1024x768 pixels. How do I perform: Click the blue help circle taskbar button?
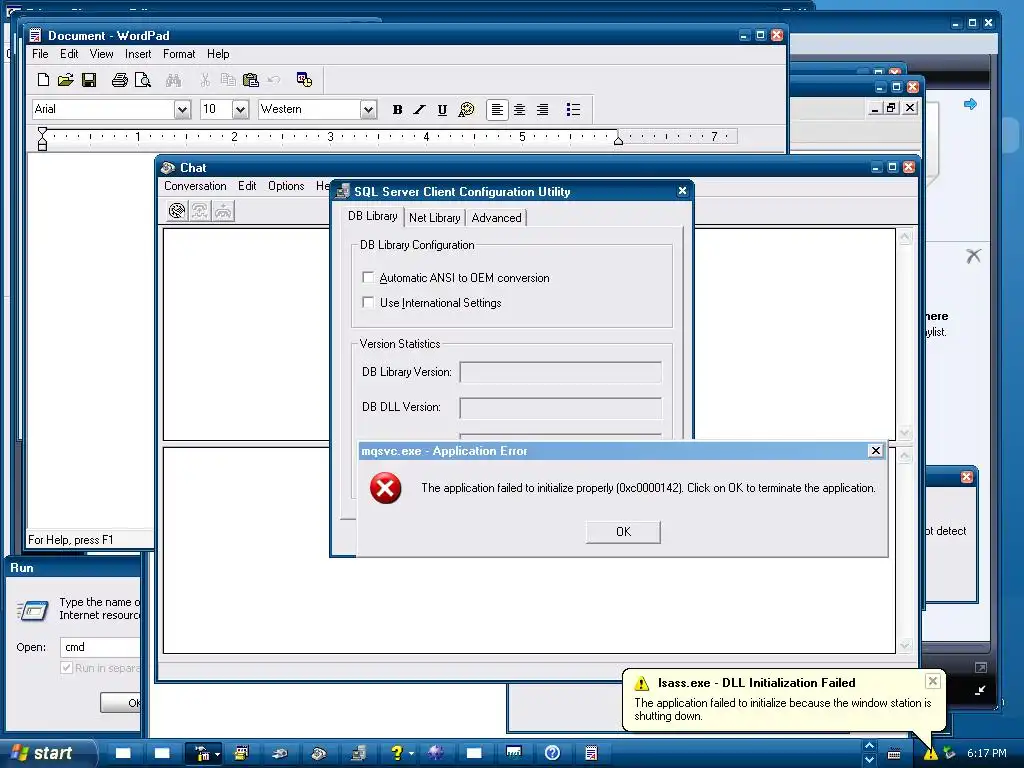[x=552, y=753]
